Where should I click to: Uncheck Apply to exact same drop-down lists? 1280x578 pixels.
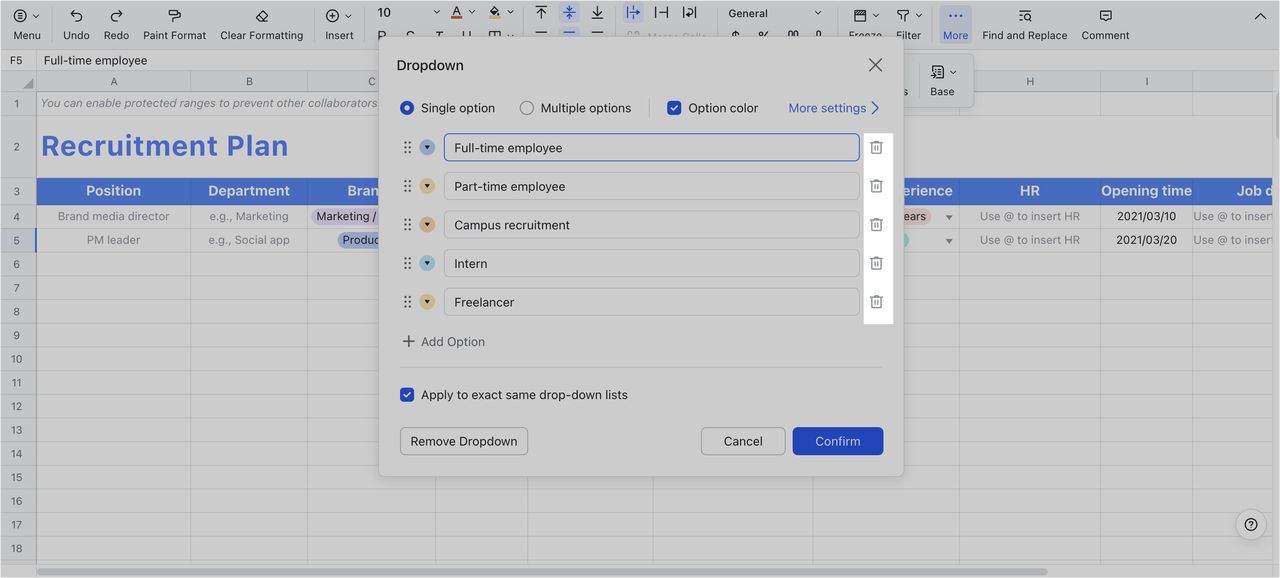click(x=407, y=394)
